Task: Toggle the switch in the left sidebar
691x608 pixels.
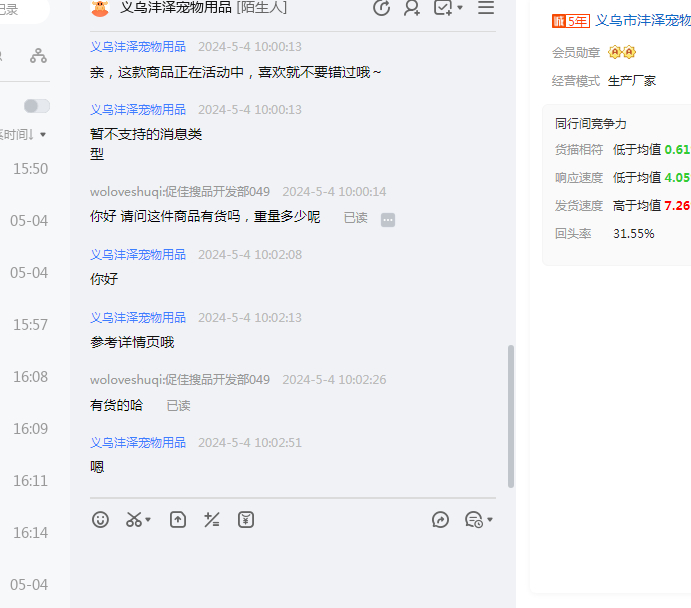Action: pos(37,106)
